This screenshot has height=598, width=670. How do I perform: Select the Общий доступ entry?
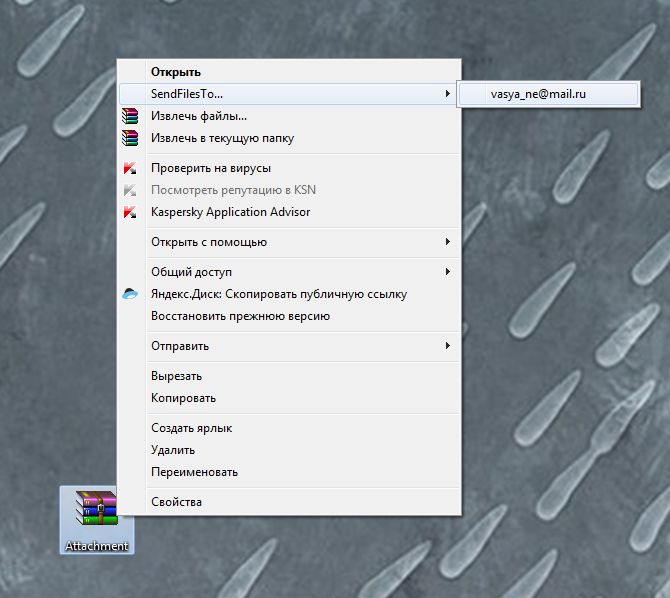289,272
